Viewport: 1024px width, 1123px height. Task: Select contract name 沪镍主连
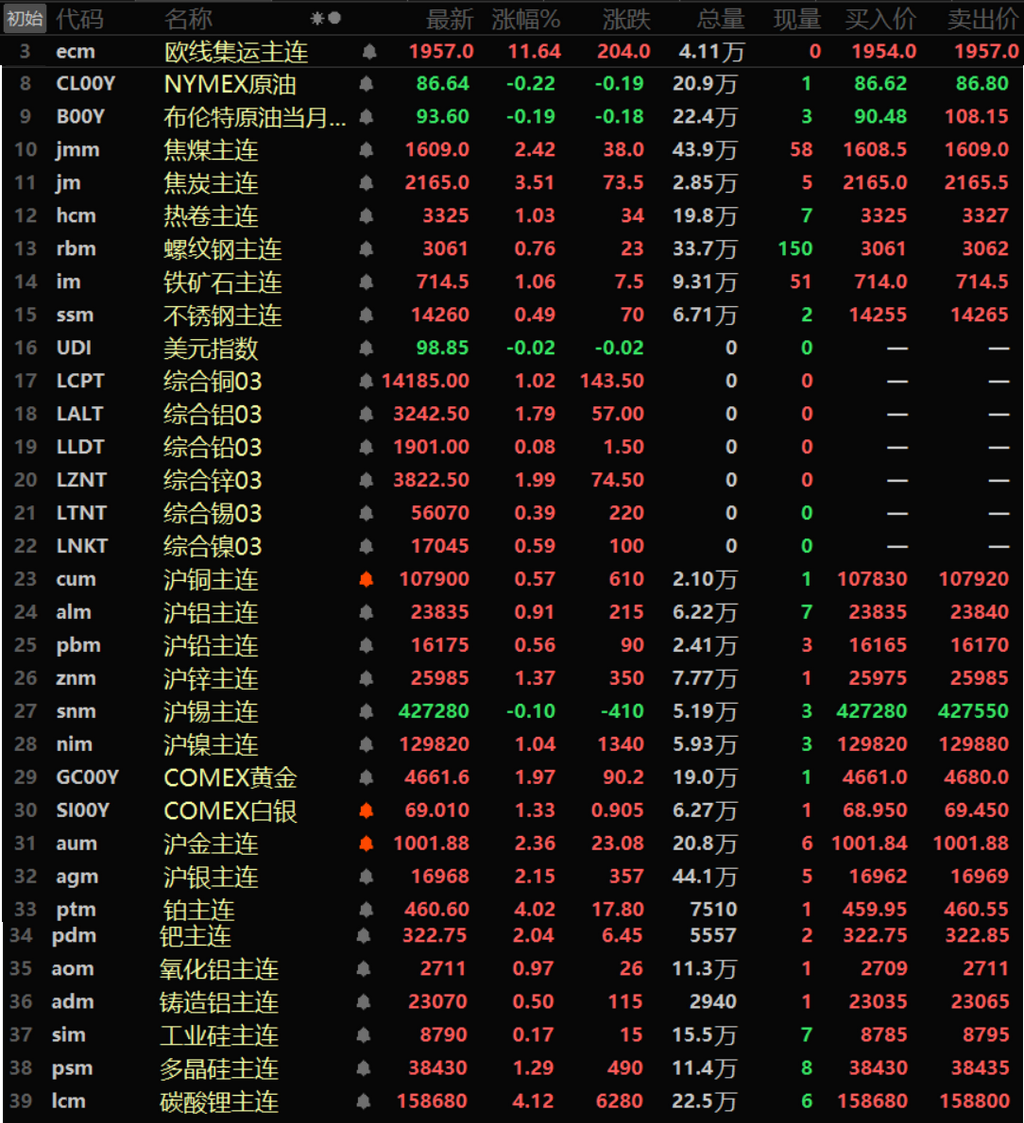(x=211, y=745)
